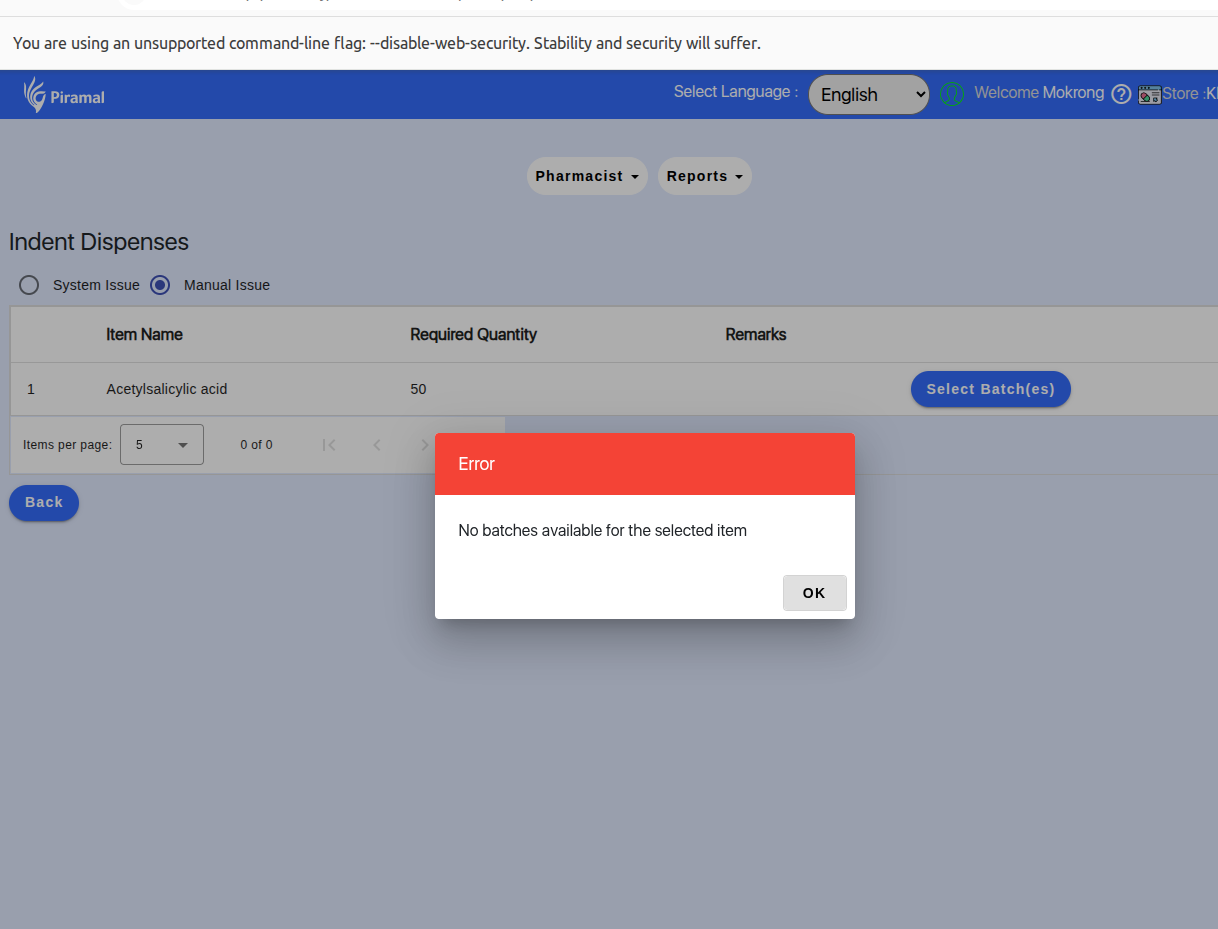Screen dimensions: 1218x929
Task: Go to next page in paginator
Action: [x=424, y=445]
